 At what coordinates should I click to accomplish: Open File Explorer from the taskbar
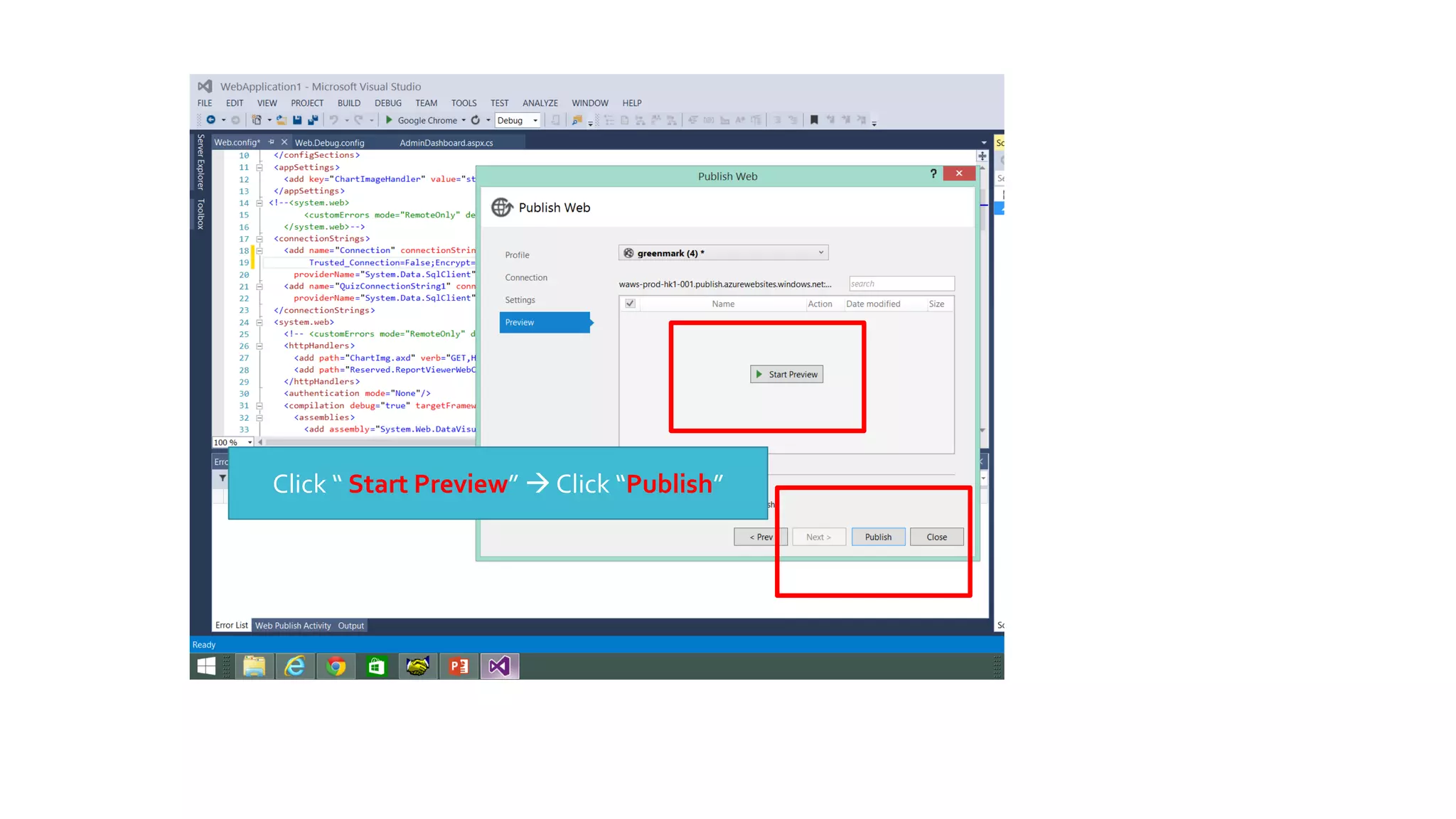[254, 666]
